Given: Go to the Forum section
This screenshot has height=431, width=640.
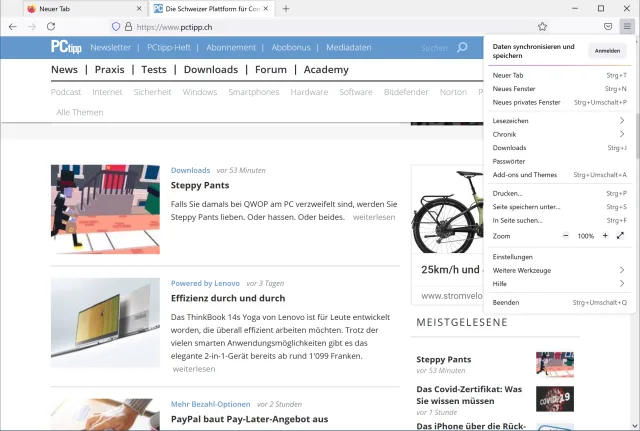Looking at the screenshot, I should click(x=271, y=70).
